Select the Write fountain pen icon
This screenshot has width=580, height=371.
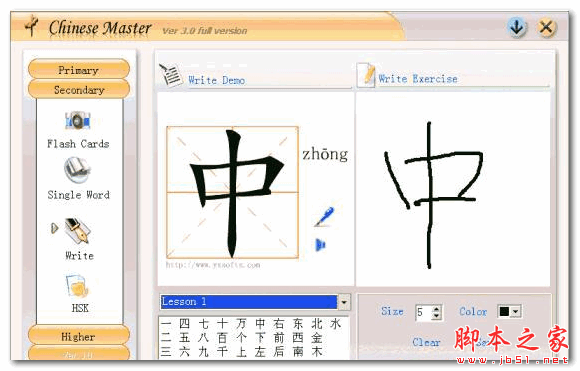tap(77, 231)
